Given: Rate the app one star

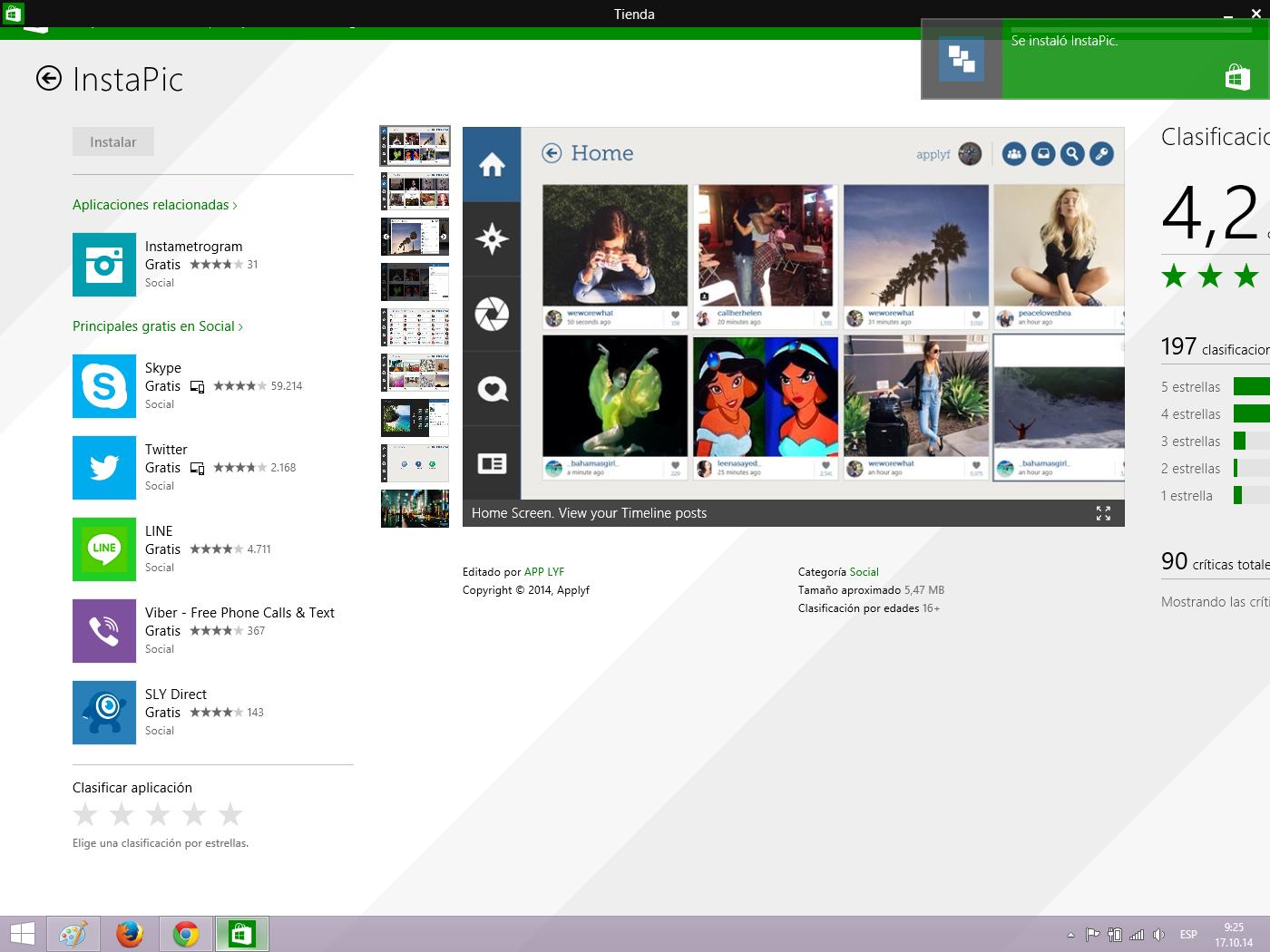Looking at the screenshot, I should (85, 814).
